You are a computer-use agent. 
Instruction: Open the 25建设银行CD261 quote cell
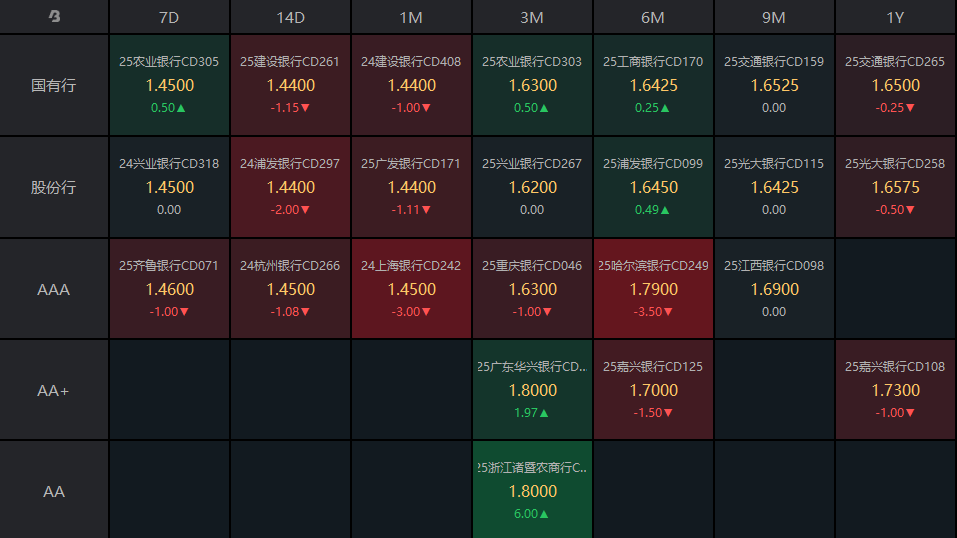click(x=290, y=85)
